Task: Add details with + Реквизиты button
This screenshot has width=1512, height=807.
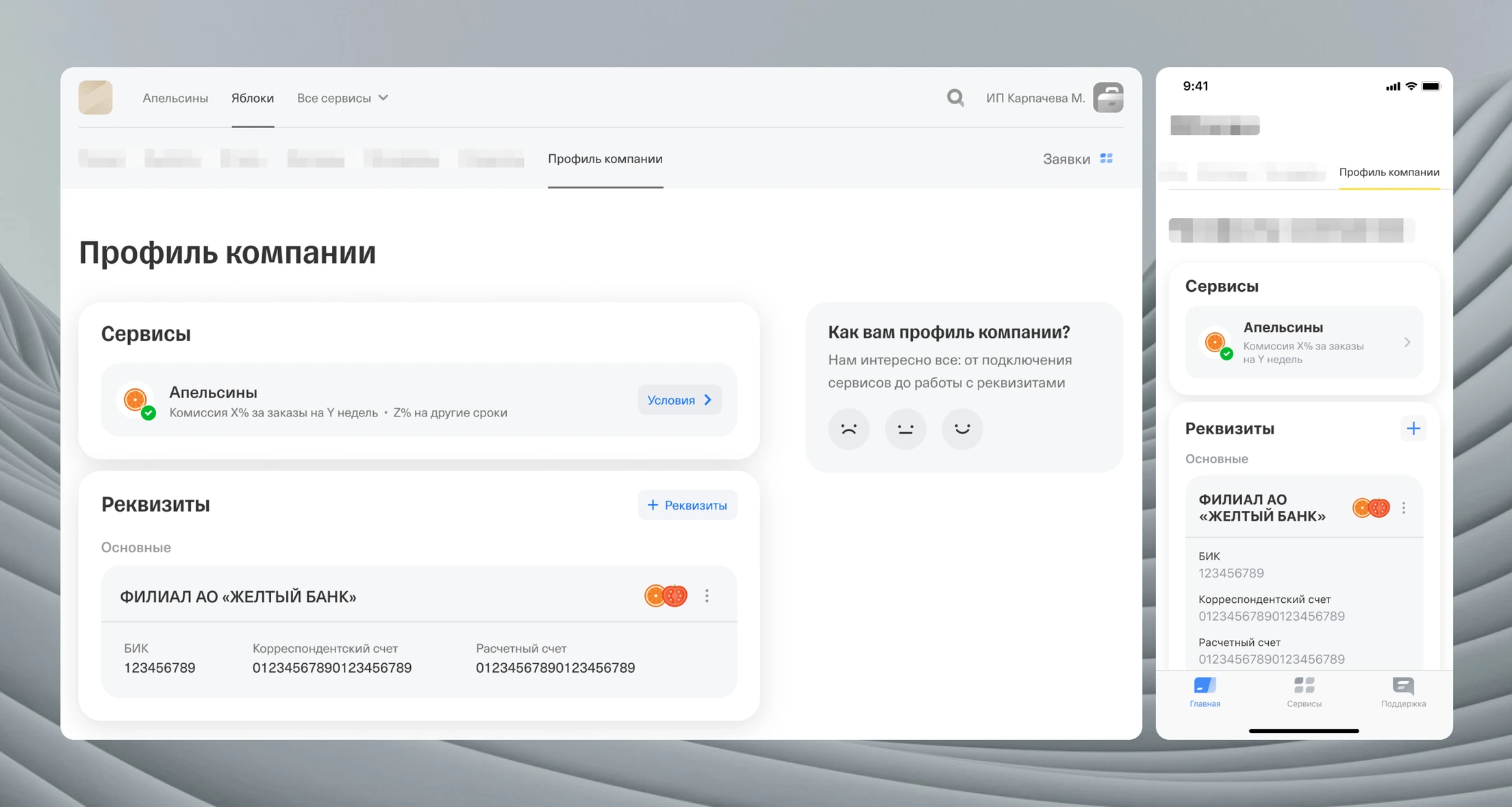Action: (x=688, y=505)
